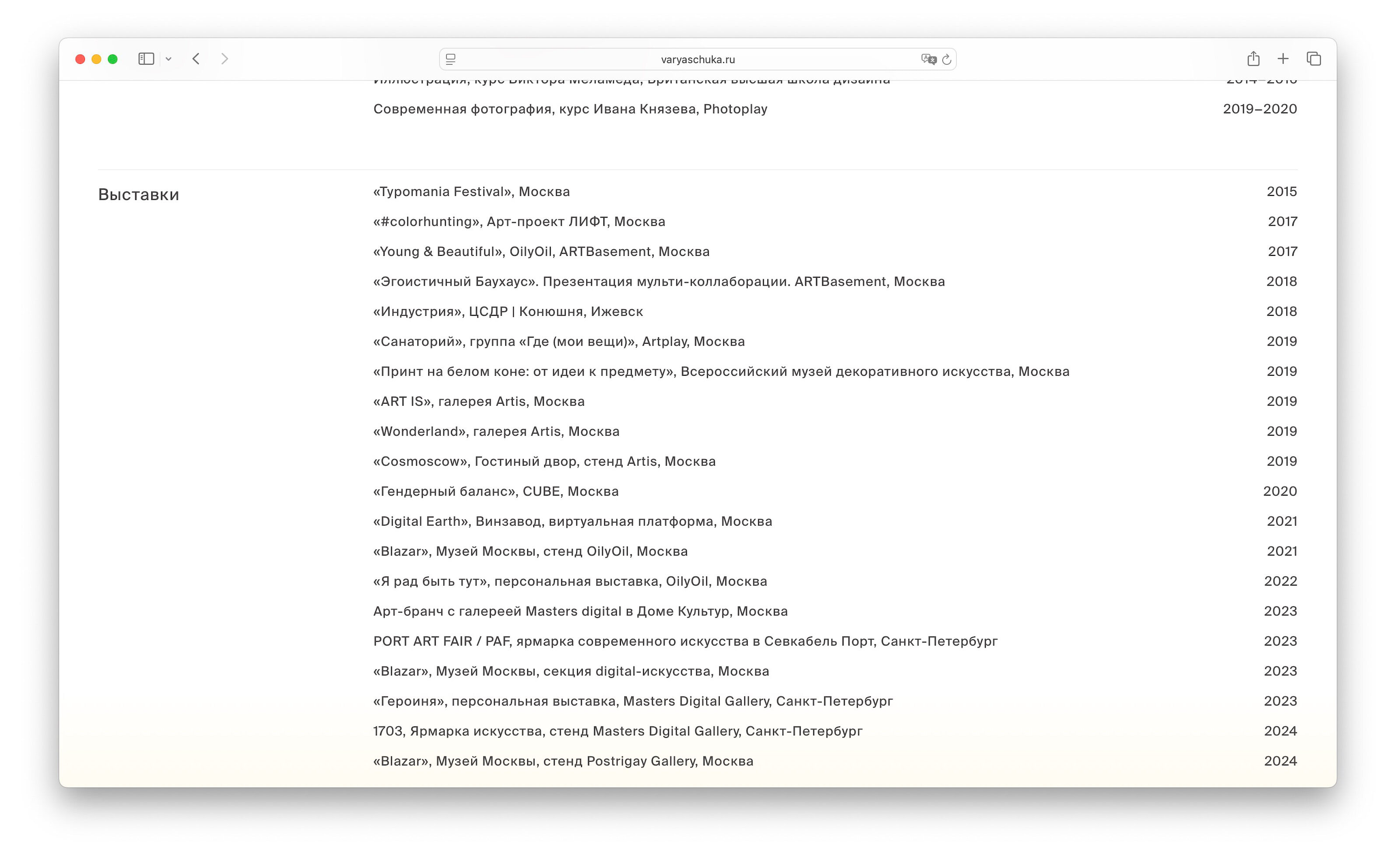The image size is (1400, 866).
Task: Toggle the Safari sidebar button
Action: [x=146, y=59]
